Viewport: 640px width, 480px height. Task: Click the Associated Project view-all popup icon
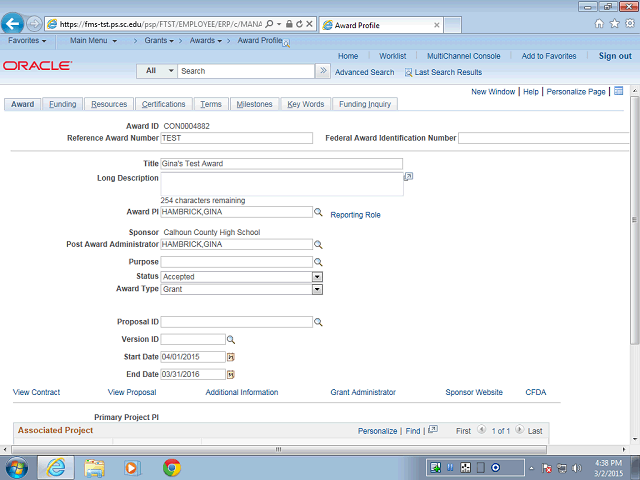(433, 430)
